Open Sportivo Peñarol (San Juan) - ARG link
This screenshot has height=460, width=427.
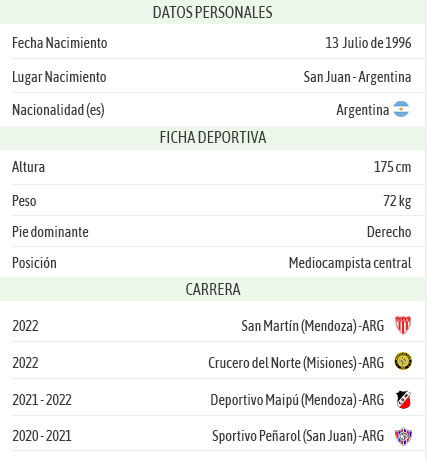click(298, 436)
